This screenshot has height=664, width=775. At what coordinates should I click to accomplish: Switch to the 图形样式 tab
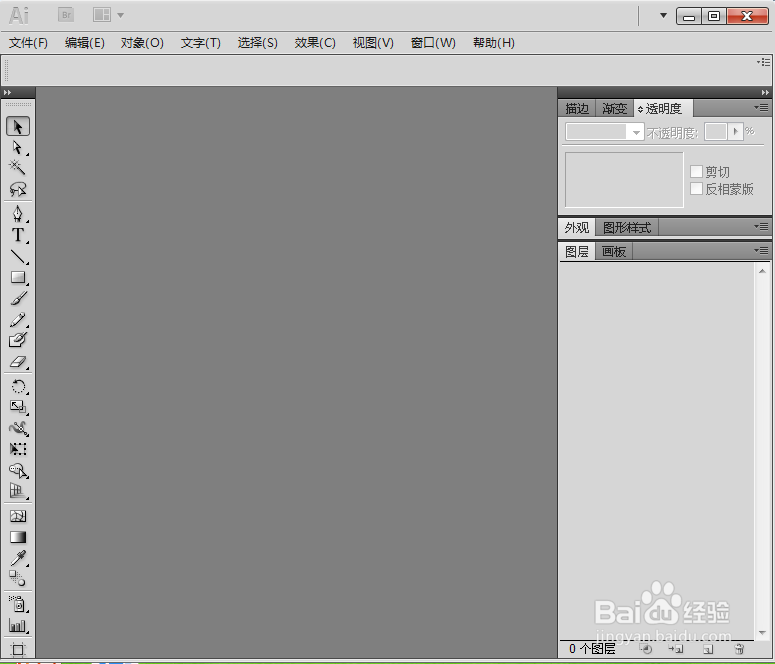627,227
